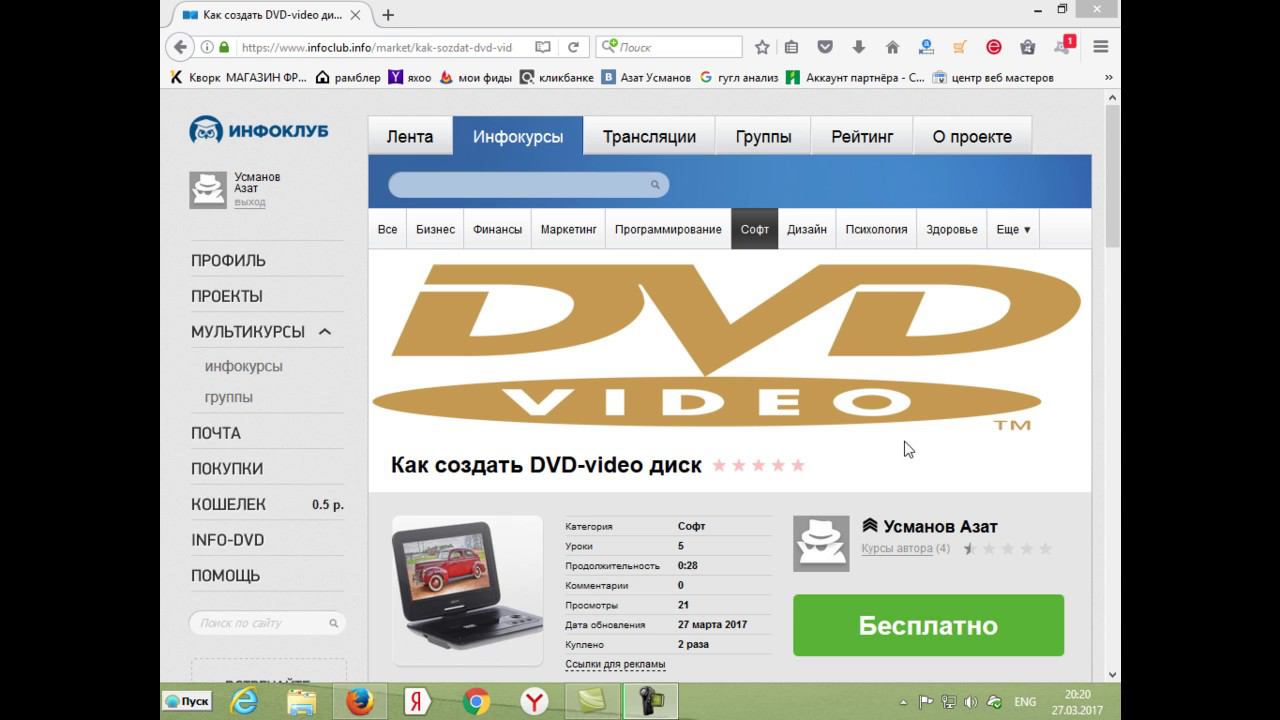Go to Firefox Home page icon
The image size is (1280, 720).
click(893, 47)
